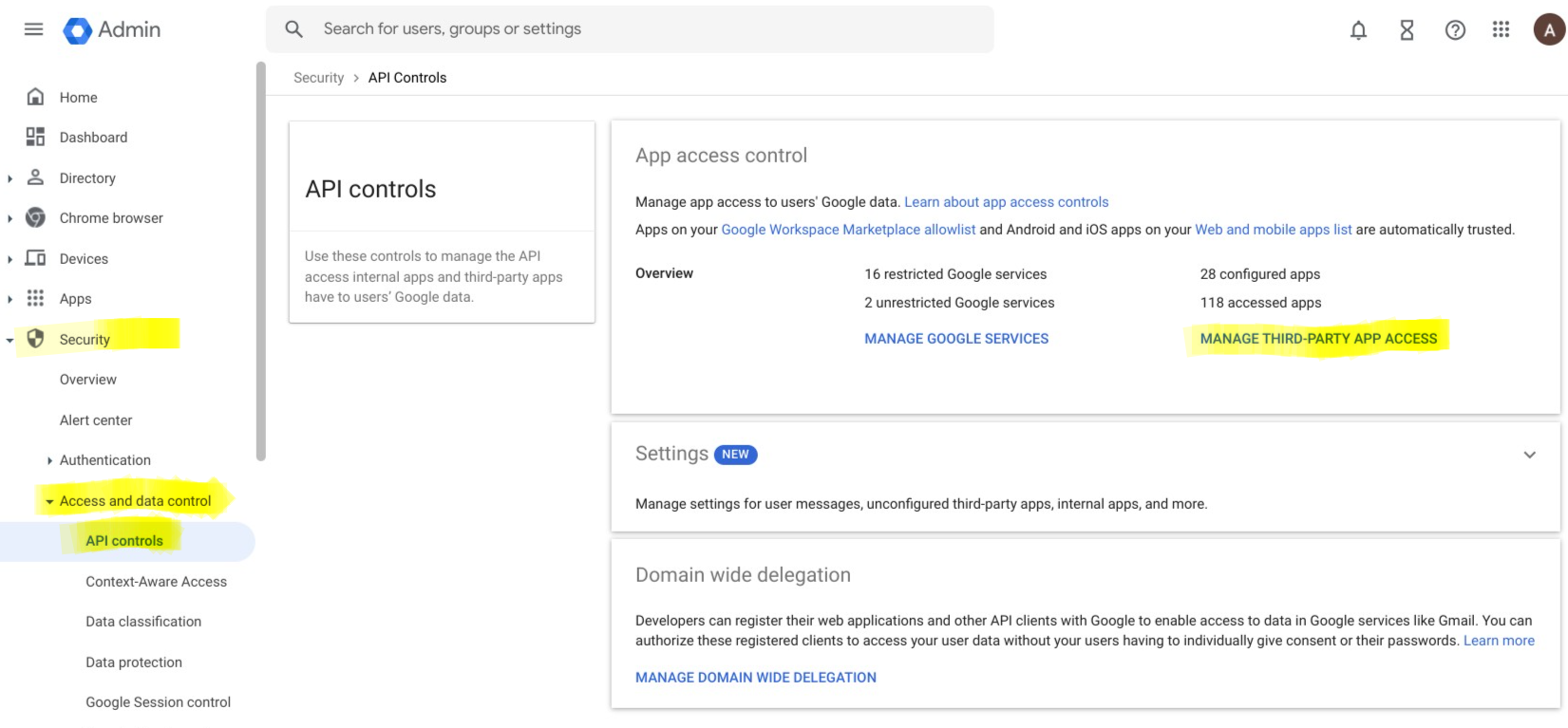This screenshot has height=728, width=1568.
Task: Click the Settings NEW badge
Action: (x=735, y=455)
